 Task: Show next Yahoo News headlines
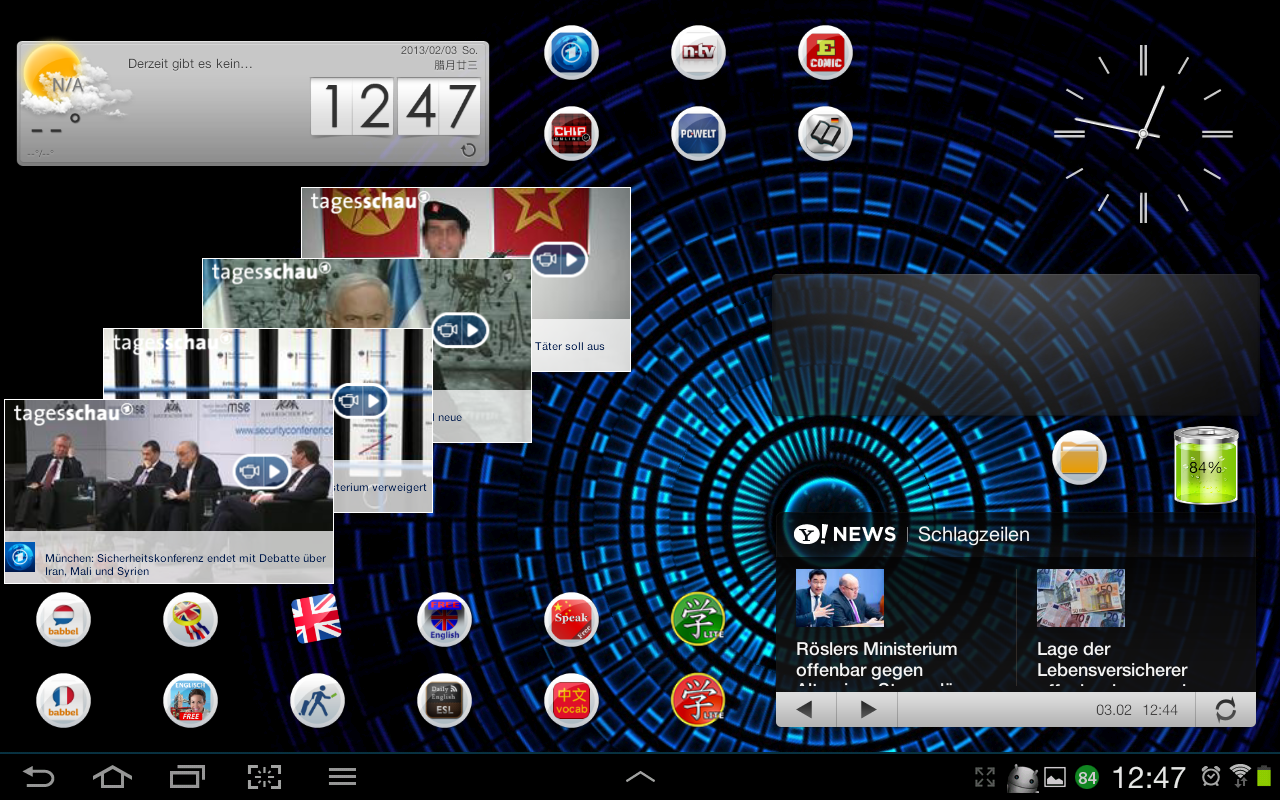pyautogui.click(x=867, y=709)
